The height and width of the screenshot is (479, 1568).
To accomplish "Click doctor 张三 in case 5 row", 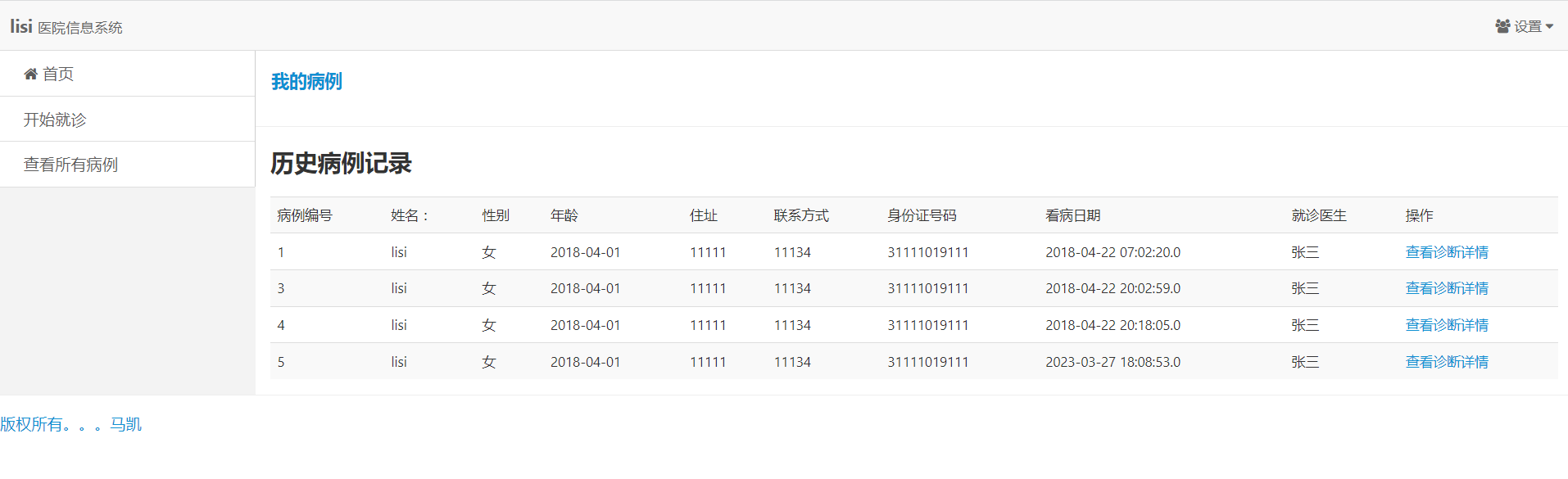I will point(1305,362).
